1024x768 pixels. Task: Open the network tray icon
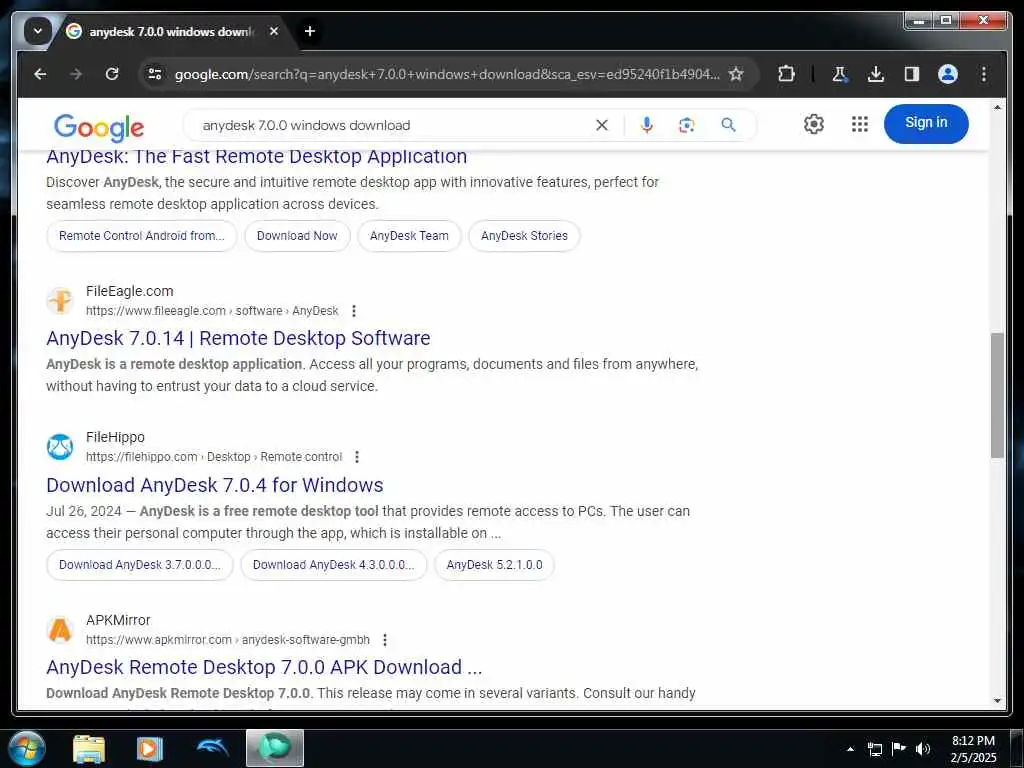[x=874, y=749]
